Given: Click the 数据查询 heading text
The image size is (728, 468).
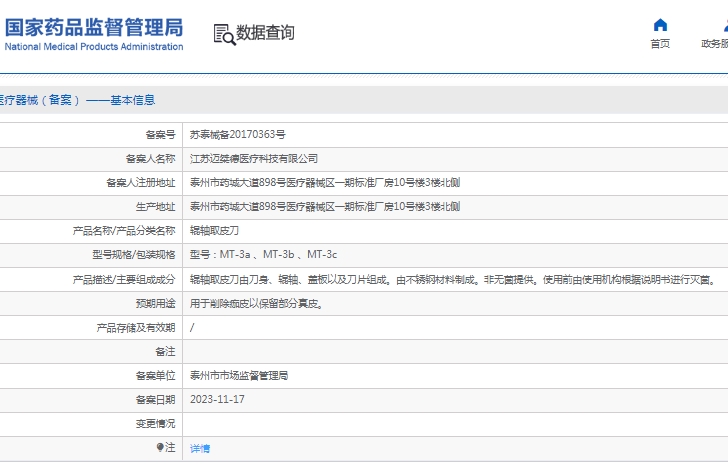Looking at the screenshot, I should (x=265, y=32).
